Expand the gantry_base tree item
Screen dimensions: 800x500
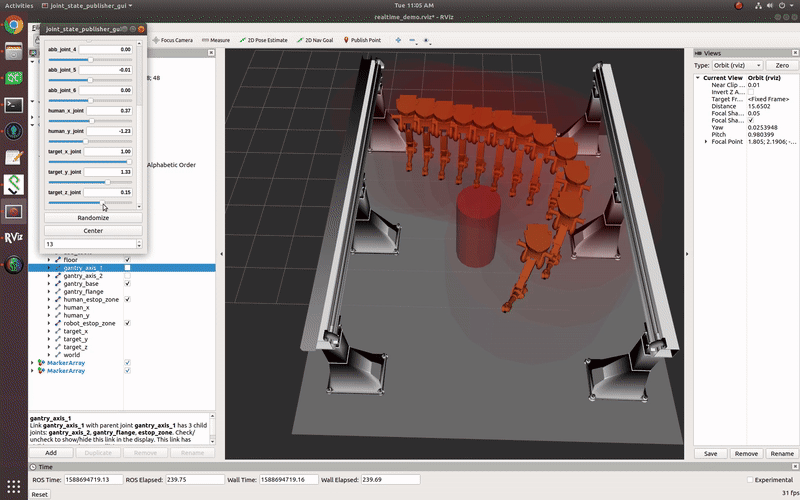coord(48,283)
